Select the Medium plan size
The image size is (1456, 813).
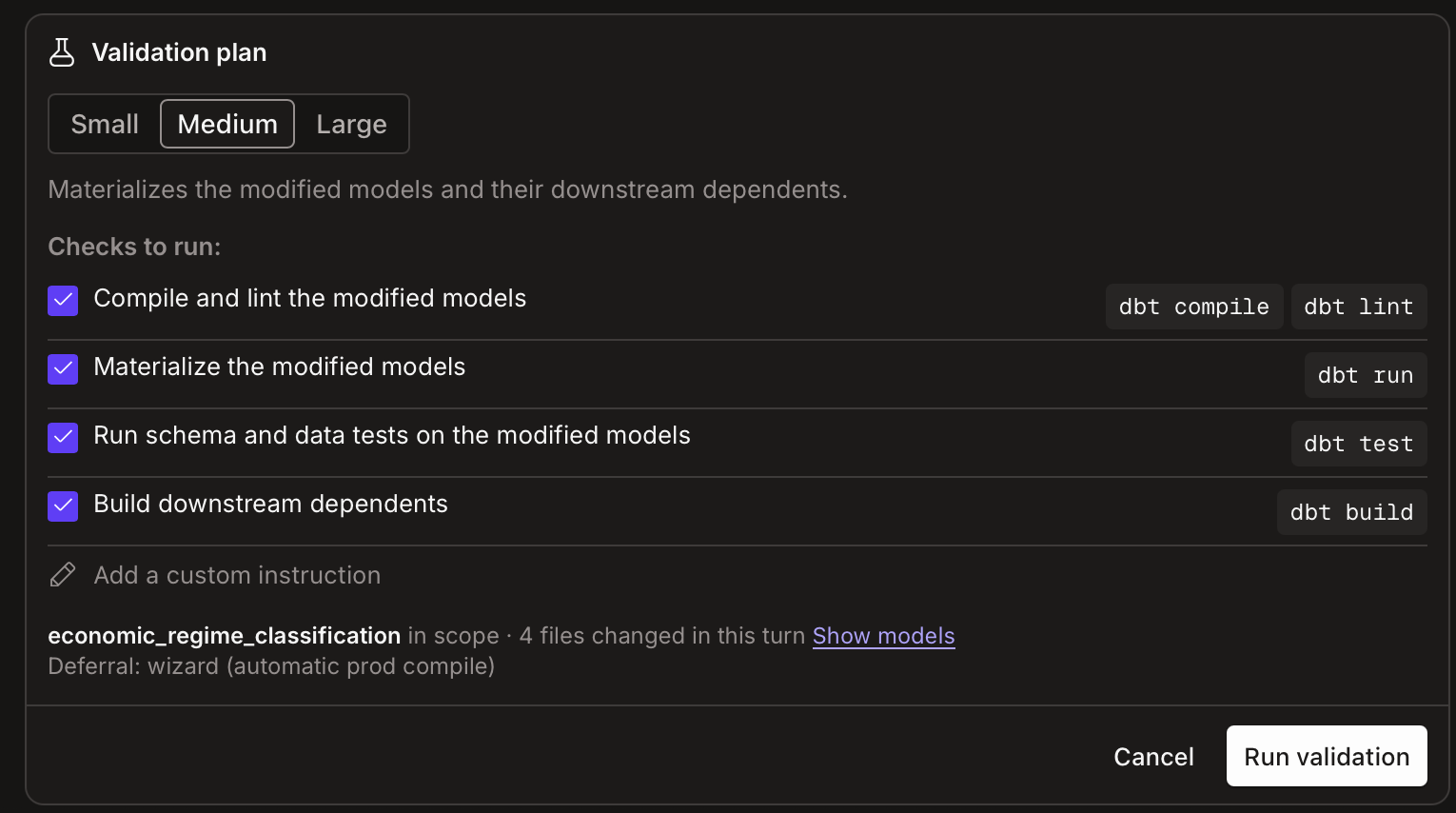coord(227,124)
